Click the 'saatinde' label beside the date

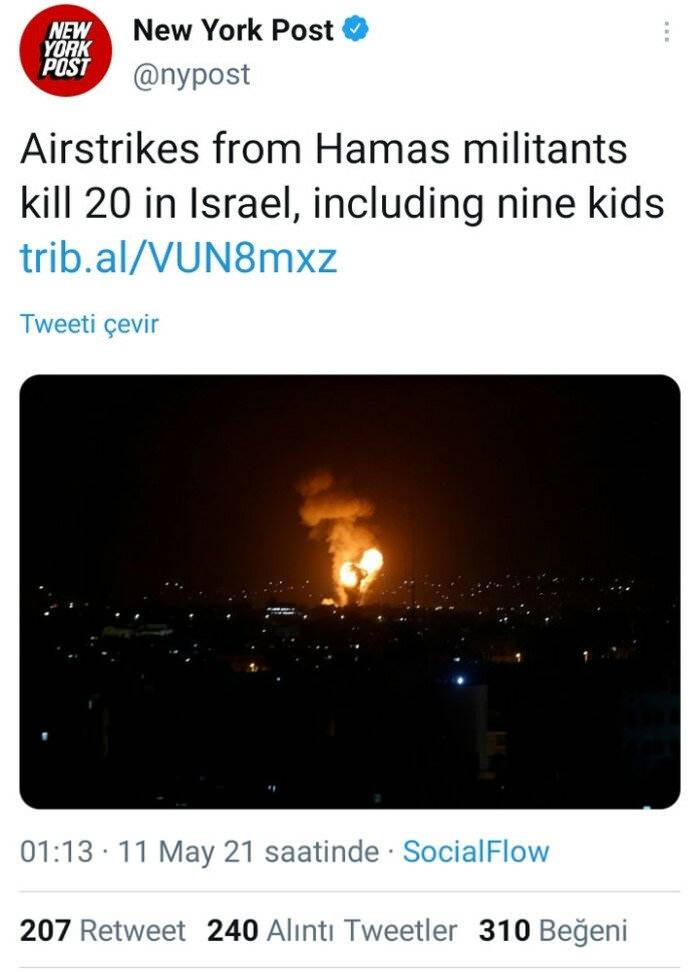[321, 853]
